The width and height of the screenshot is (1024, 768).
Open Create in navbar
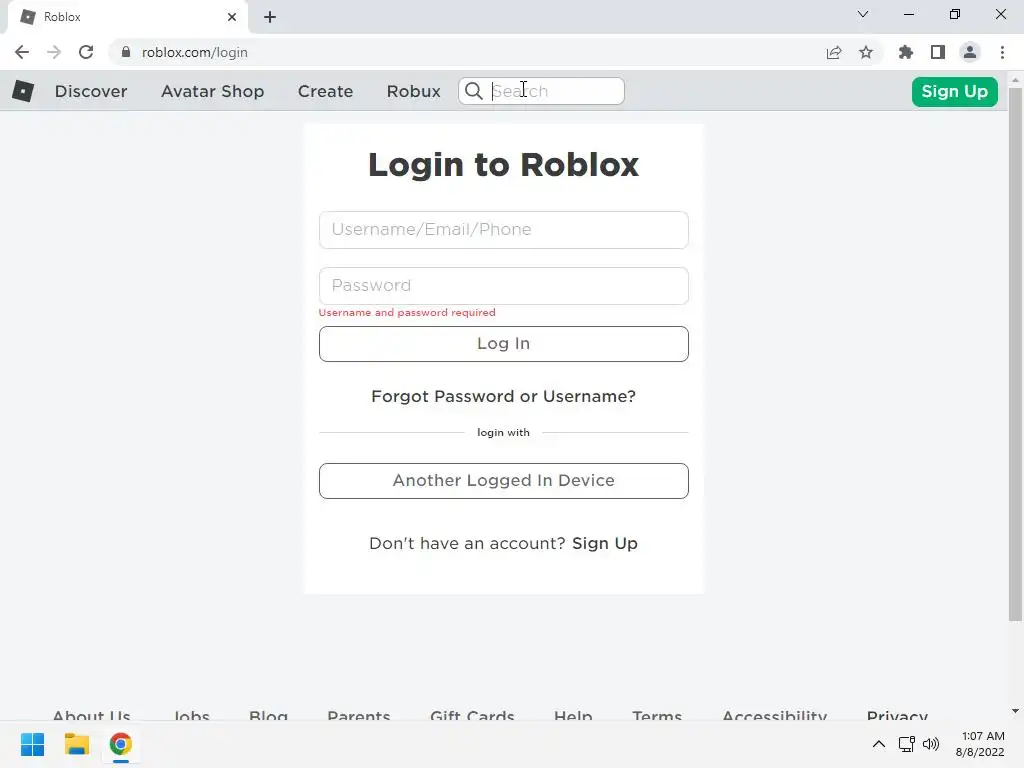pos(325,91)
